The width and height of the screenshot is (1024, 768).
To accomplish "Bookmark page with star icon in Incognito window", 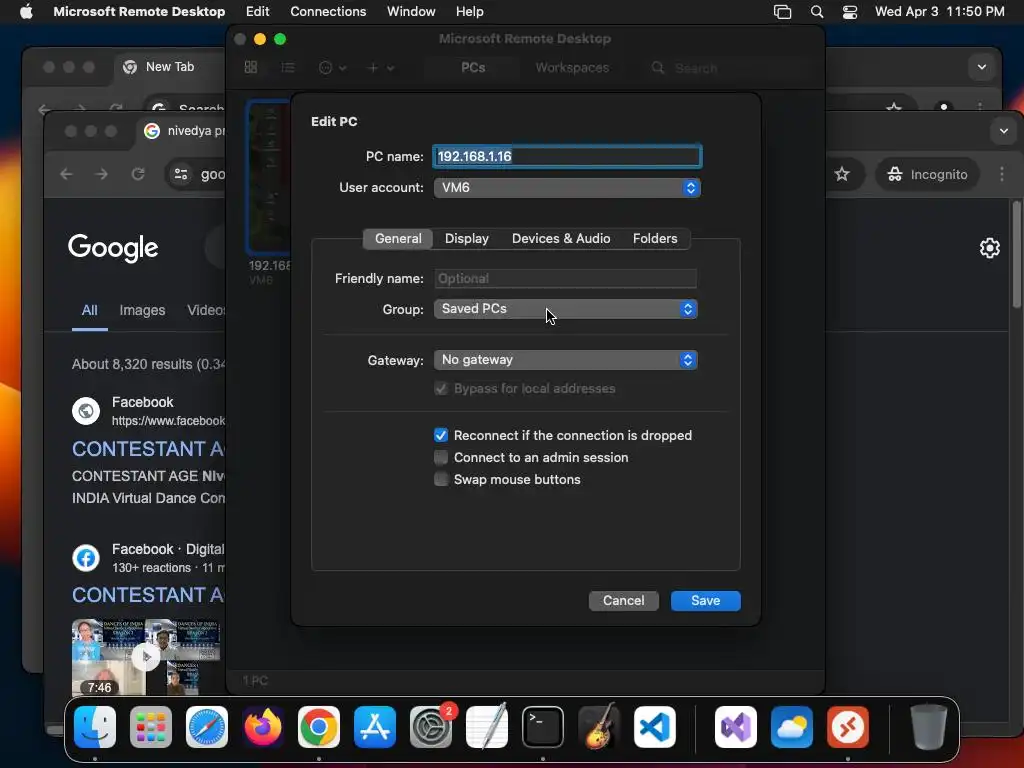I will (x=842, y=174).
